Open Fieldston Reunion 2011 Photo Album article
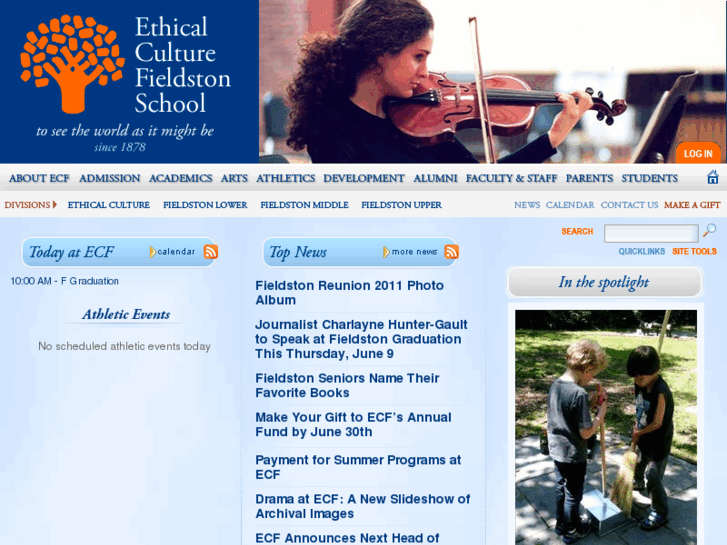This screenshot has height=545, width=727. coord(349,293)
